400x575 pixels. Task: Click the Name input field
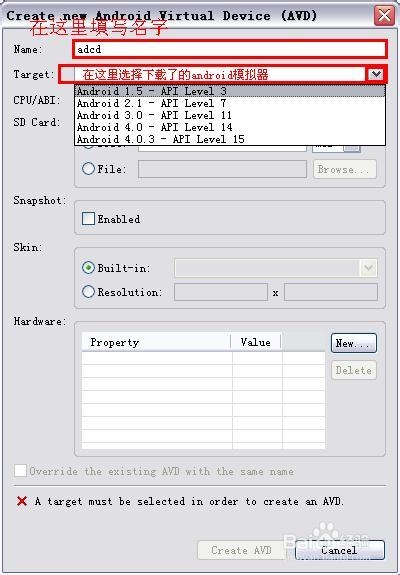(x=230, y=49)
